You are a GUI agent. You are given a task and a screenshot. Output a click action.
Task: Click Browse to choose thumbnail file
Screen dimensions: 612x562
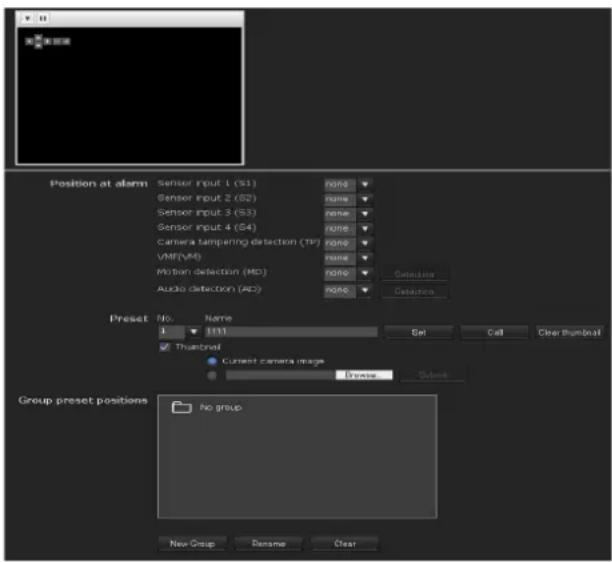(364, 375)
